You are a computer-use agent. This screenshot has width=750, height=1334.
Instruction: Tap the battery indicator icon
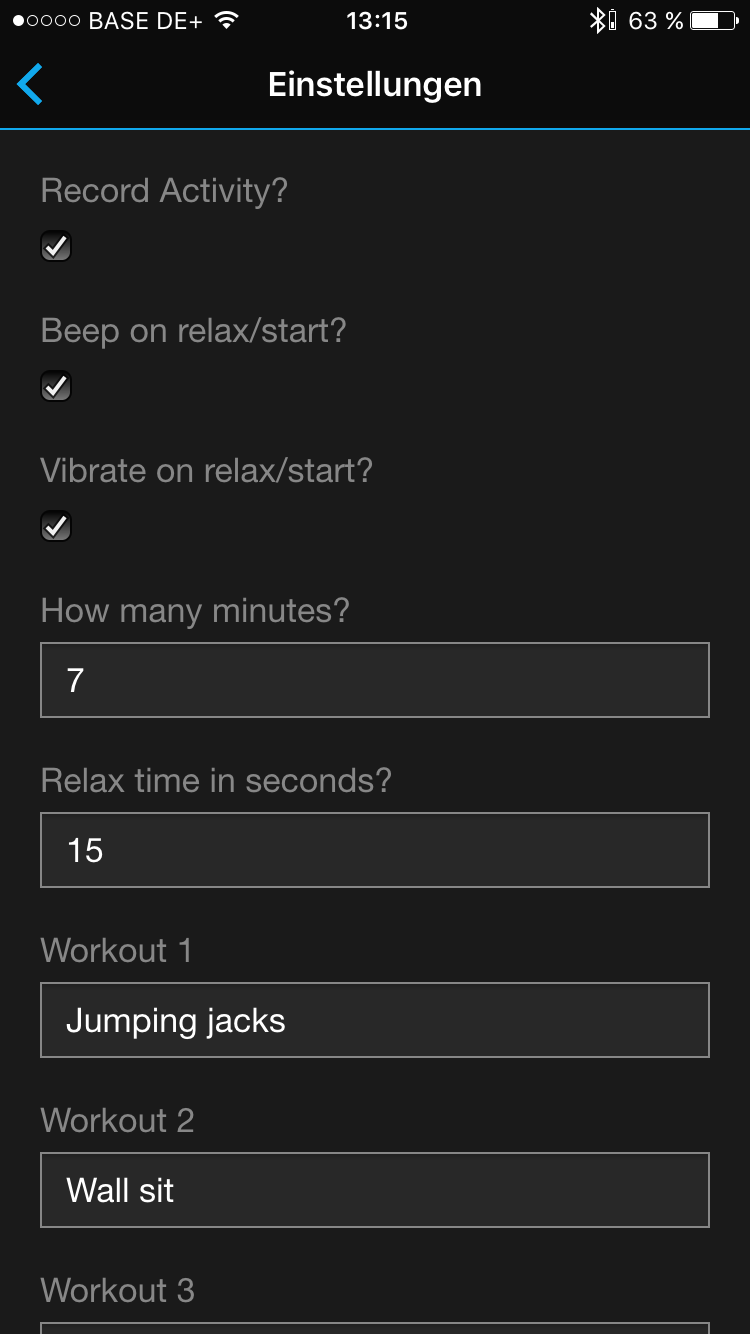(x=713, y=21)
